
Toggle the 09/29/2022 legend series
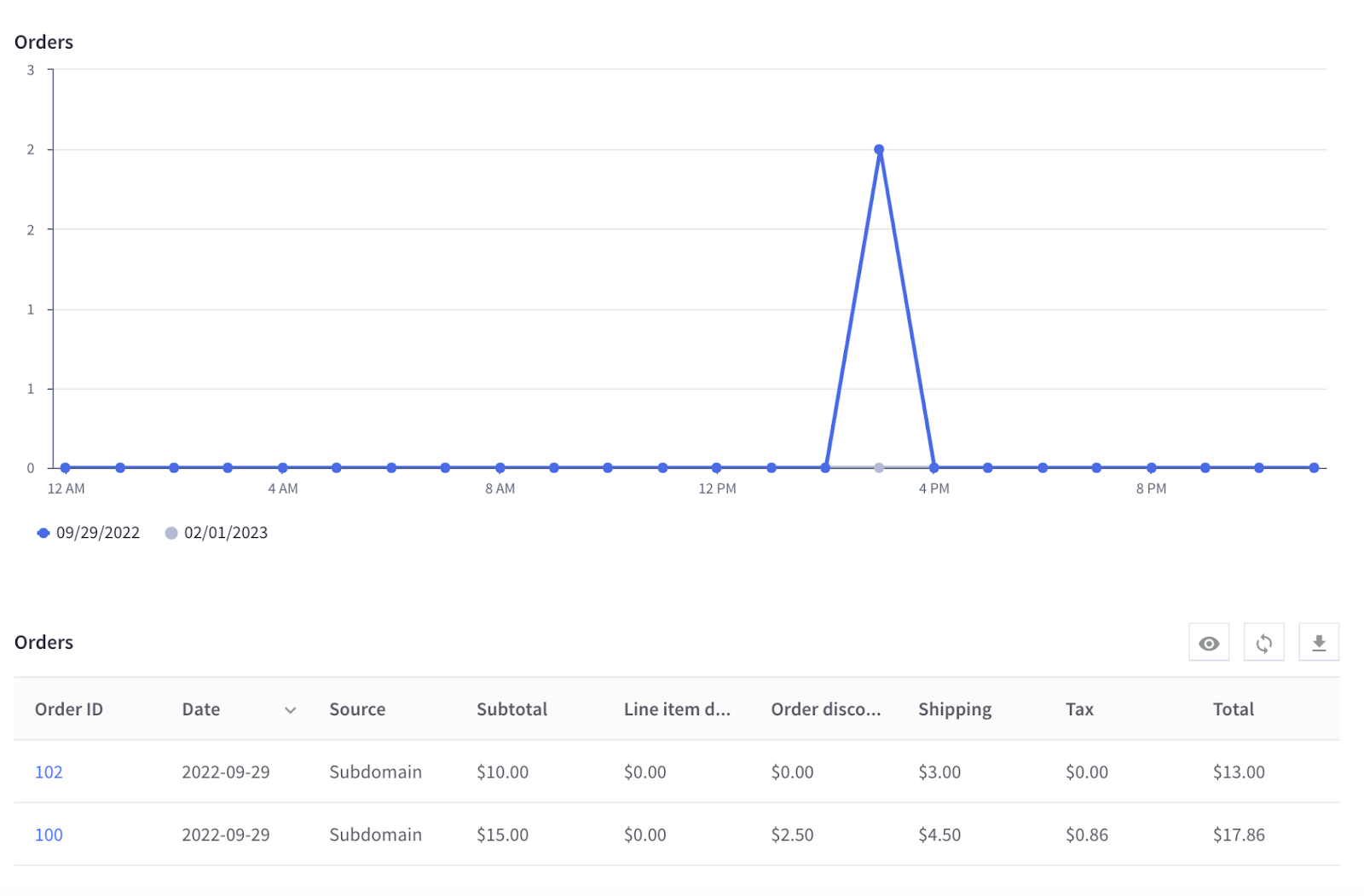click(97, 533)
